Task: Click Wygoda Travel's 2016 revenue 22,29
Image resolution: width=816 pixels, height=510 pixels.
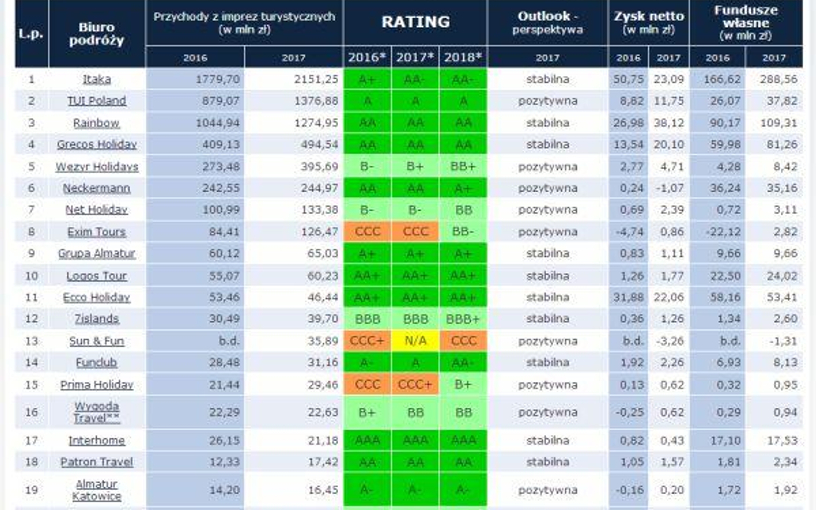Action: [224, 412]
